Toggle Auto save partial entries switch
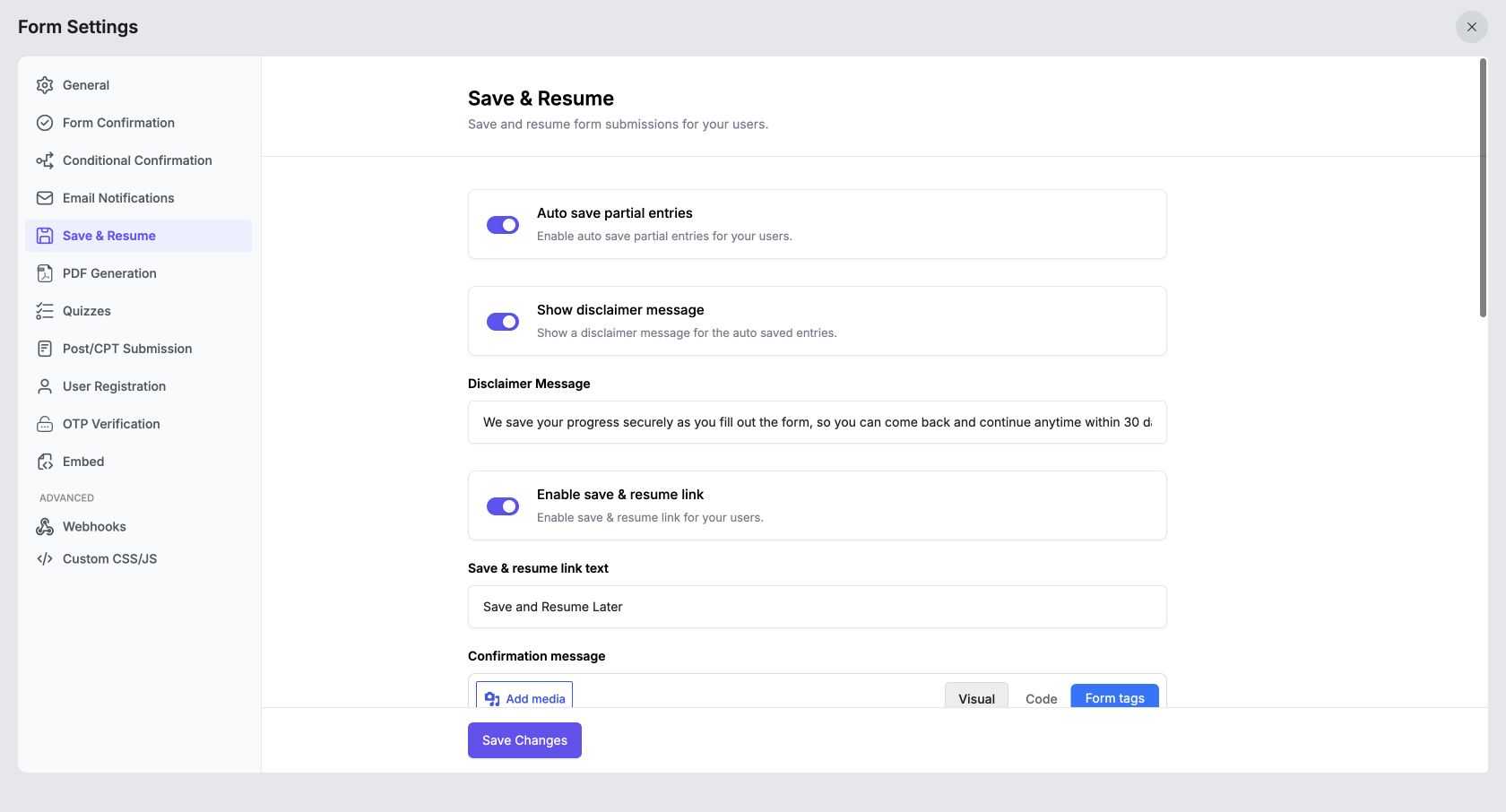The height and width of the screenshot is (812, 1506). point(503,225)
